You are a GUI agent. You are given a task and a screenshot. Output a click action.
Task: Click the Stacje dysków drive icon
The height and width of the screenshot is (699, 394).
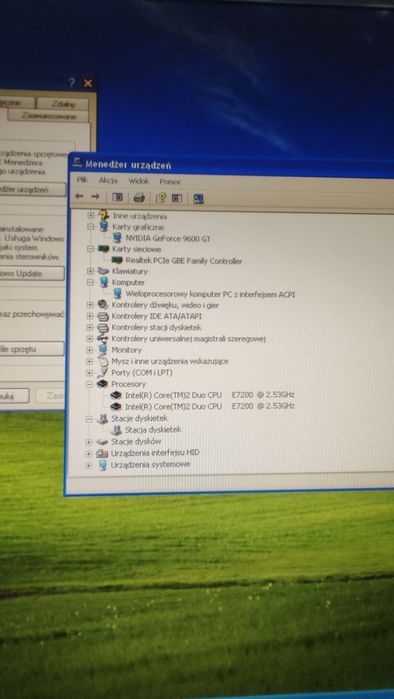[x=102, y=441]
